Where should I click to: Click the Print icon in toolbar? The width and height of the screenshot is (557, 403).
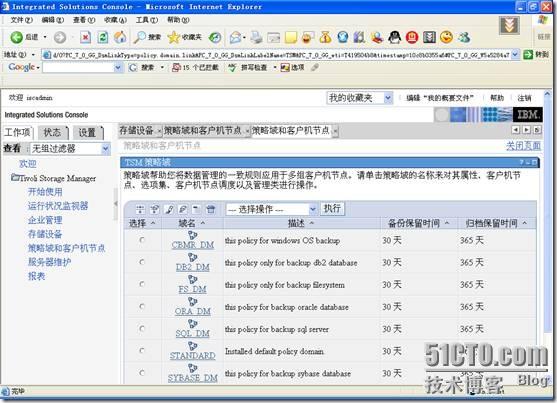pos(256,37)
